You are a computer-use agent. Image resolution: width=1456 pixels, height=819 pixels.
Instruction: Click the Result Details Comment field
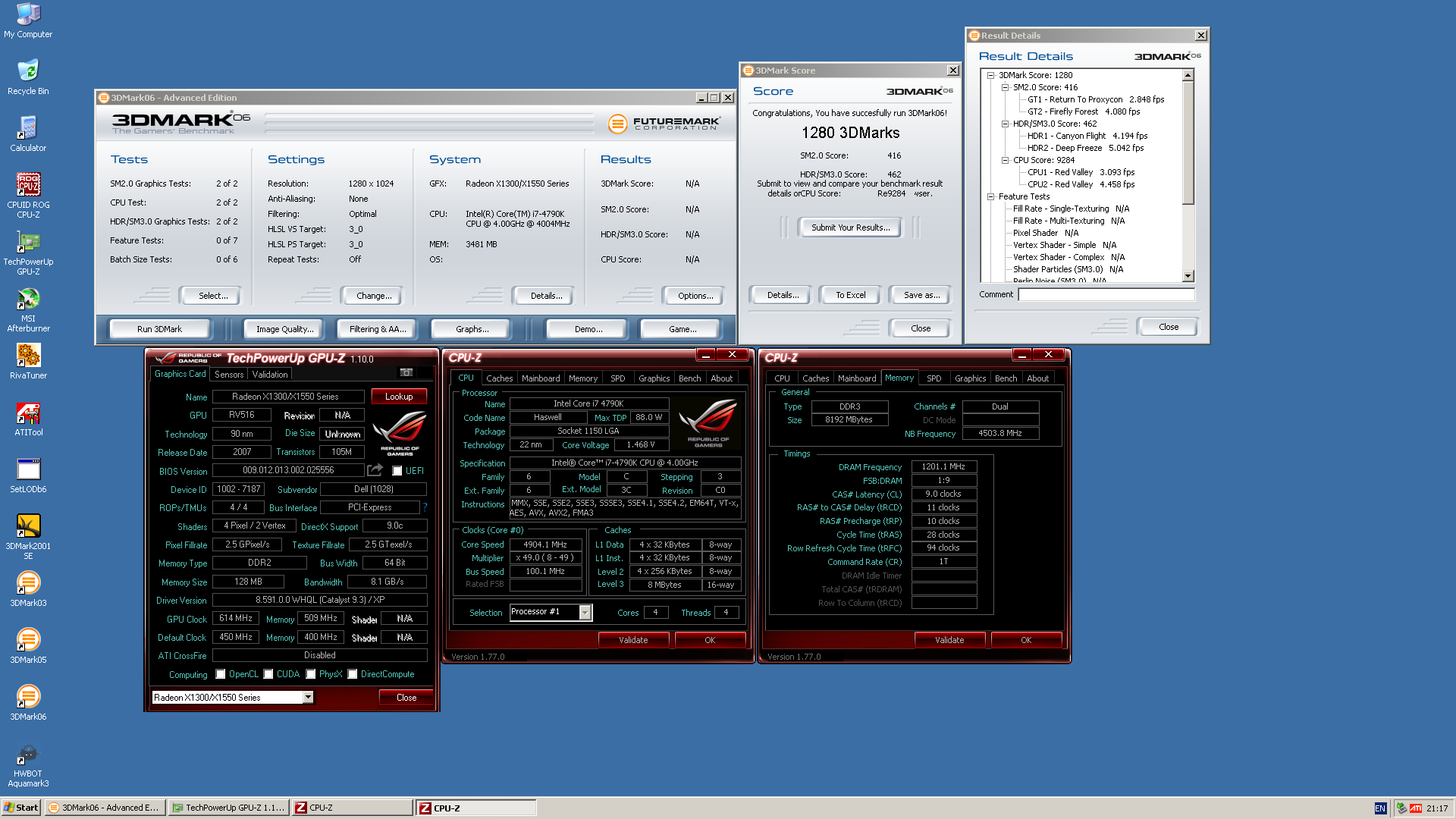click(1106, 294)
